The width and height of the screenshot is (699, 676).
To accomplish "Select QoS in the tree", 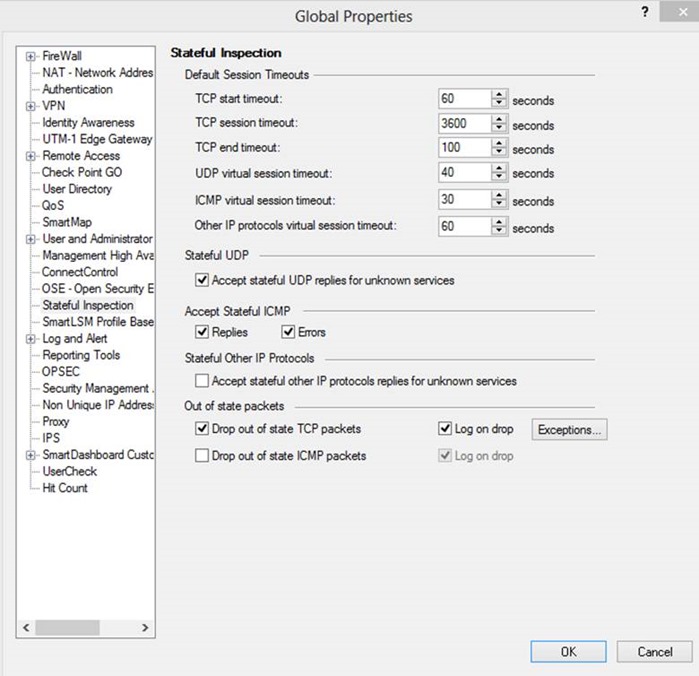I will click(53, 206).
